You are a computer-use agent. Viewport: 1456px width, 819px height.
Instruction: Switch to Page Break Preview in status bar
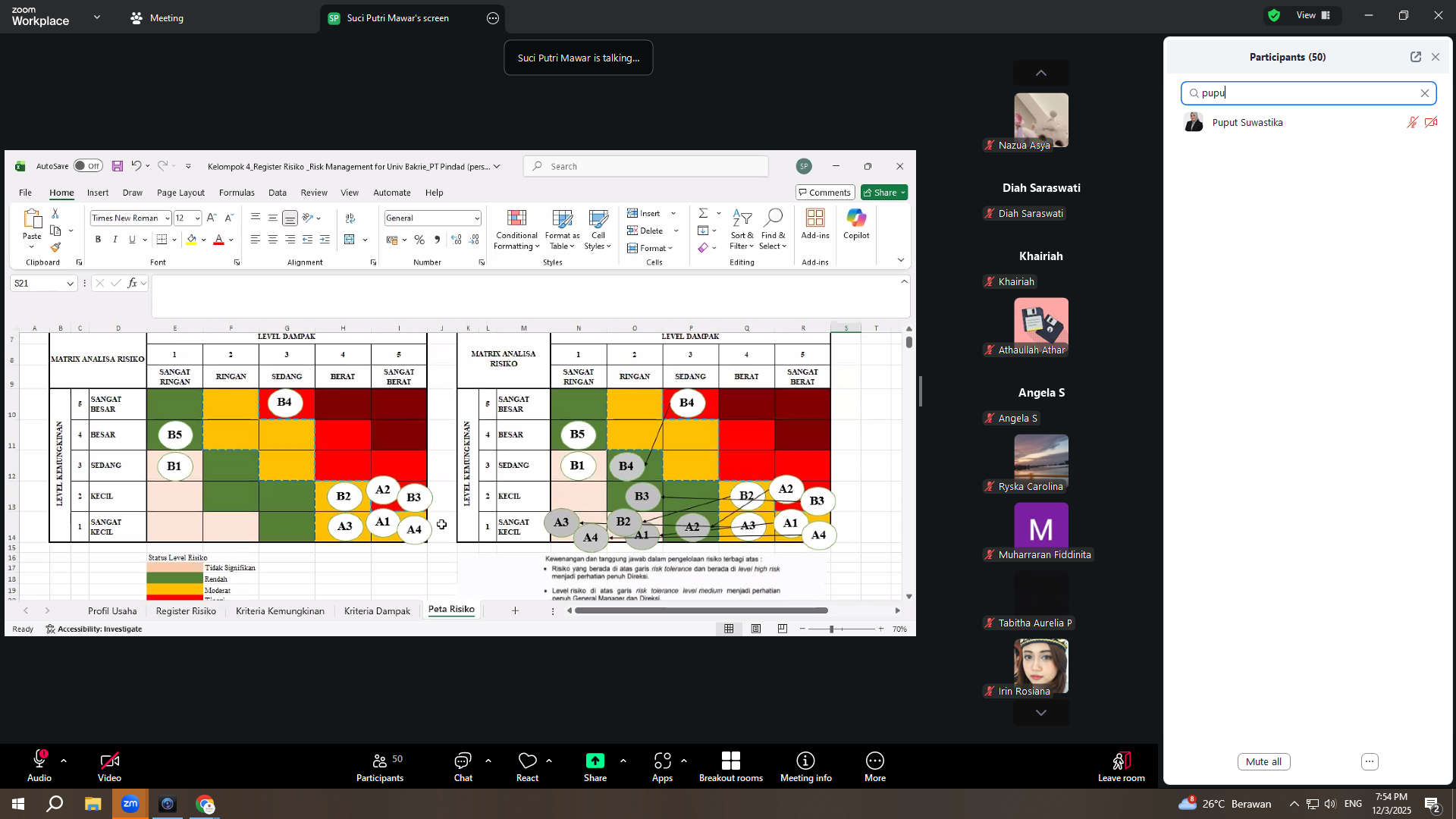[x=783, y=629]
